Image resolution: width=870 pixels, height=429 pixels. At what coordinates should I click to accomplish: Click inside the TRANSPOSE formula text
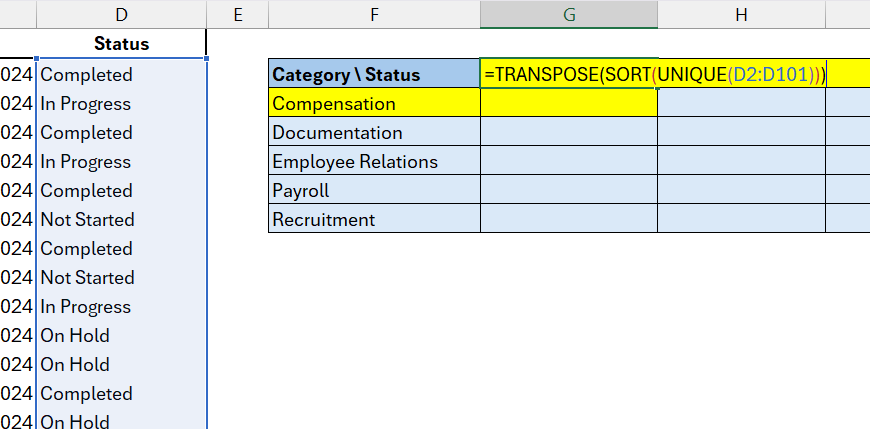655,74
